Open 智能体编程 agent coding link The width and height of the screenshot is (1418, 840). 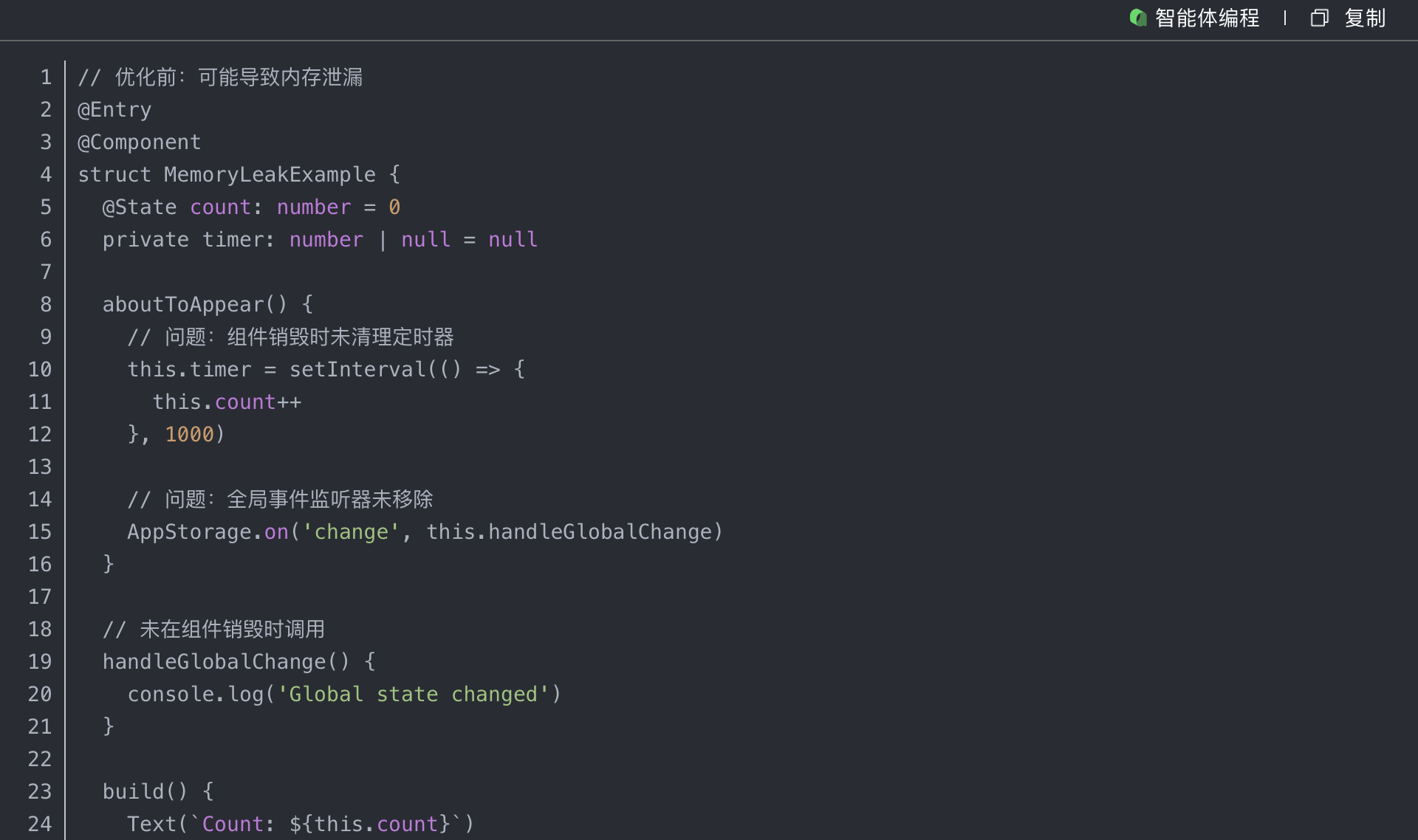click(1207, 18)
